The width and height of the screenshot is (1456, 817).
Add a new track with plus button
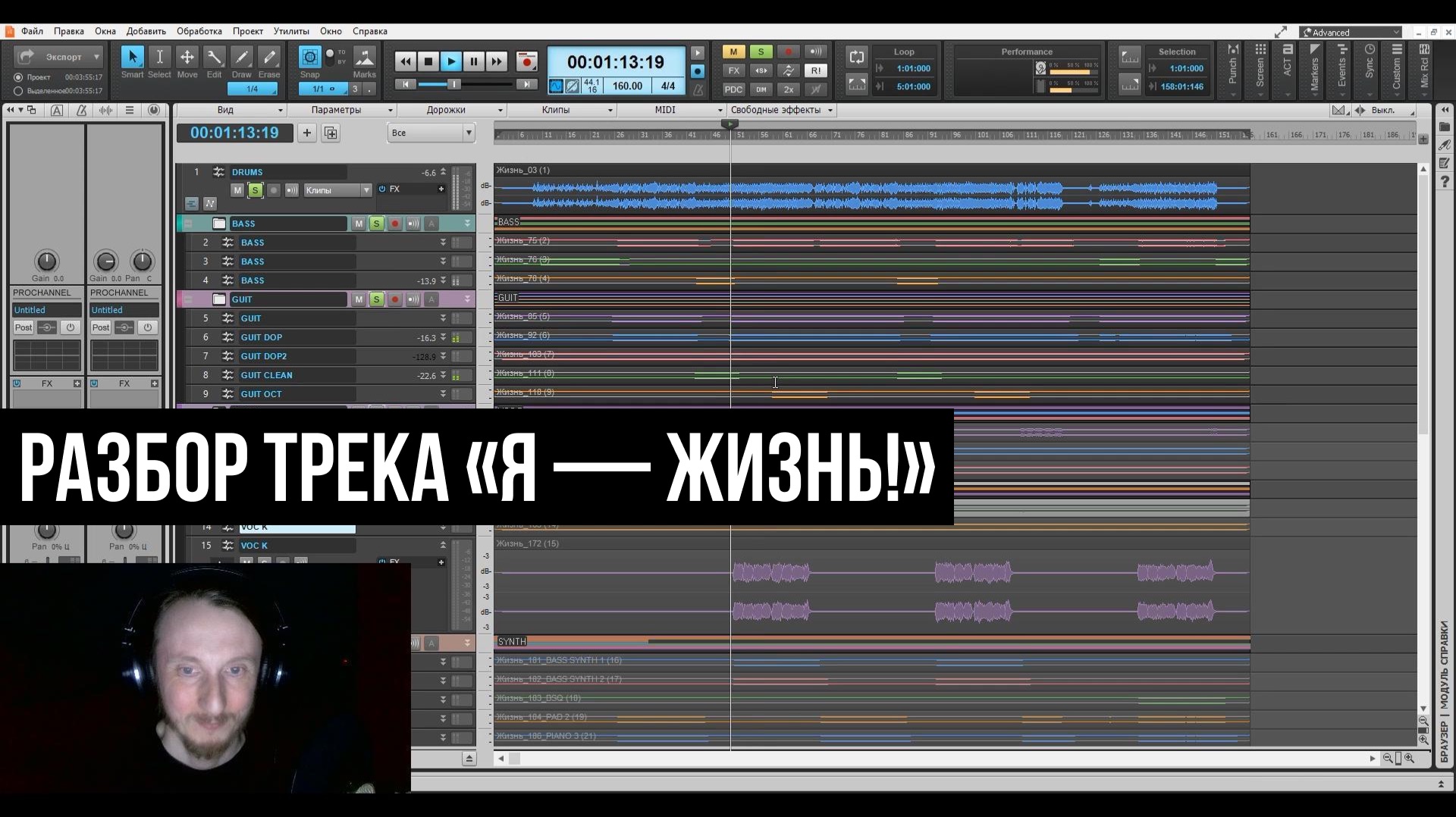[306, 133]
